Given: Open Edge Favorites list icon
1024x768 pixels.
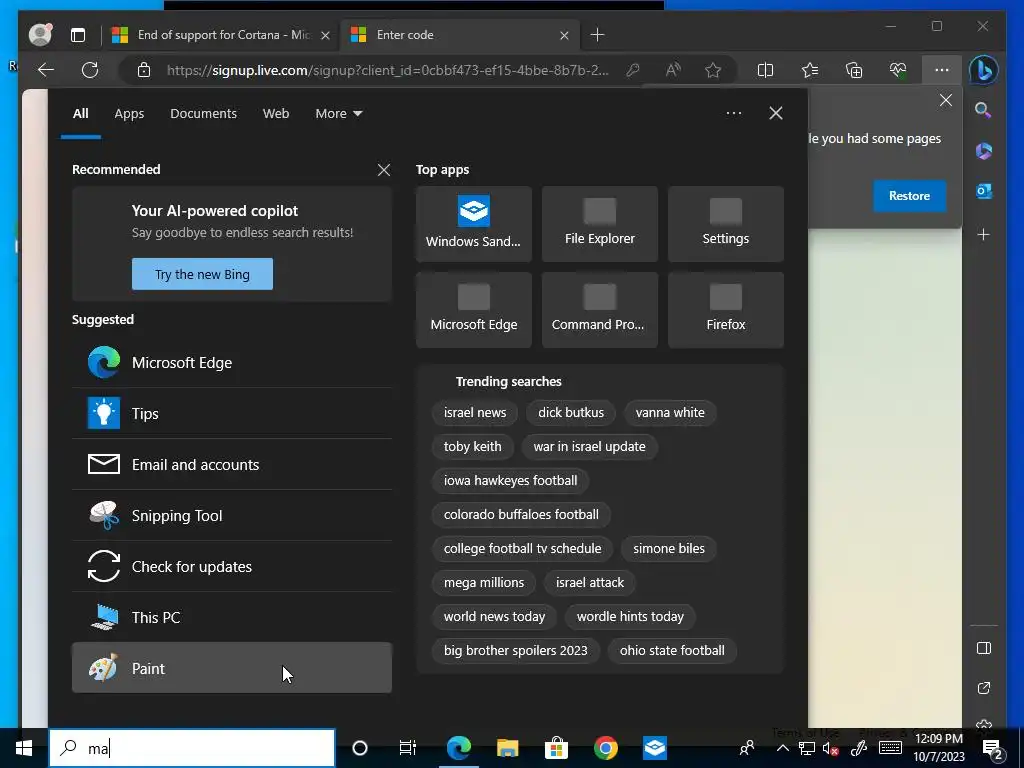Looking at the screenshot, I should coord(810,70).
